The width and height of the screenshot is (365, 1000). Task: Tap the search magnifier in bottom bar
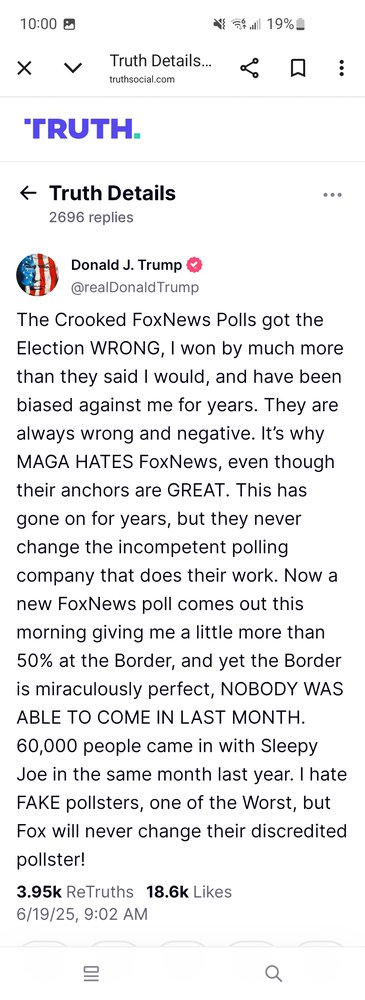click(x=273, y=974)
